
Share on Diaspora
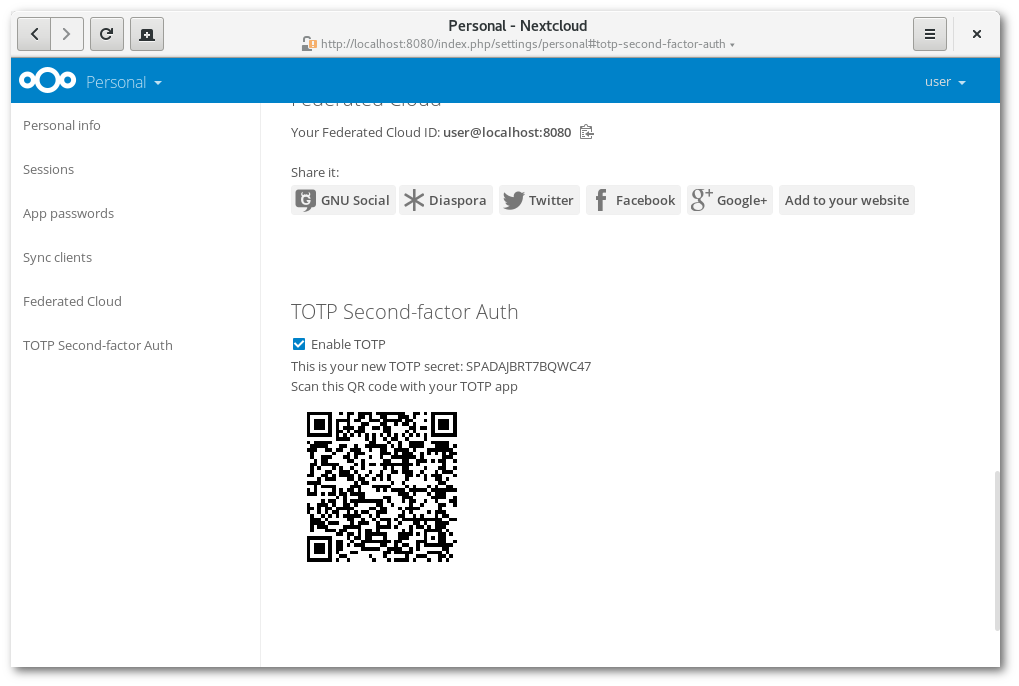[x=446, y=200]
